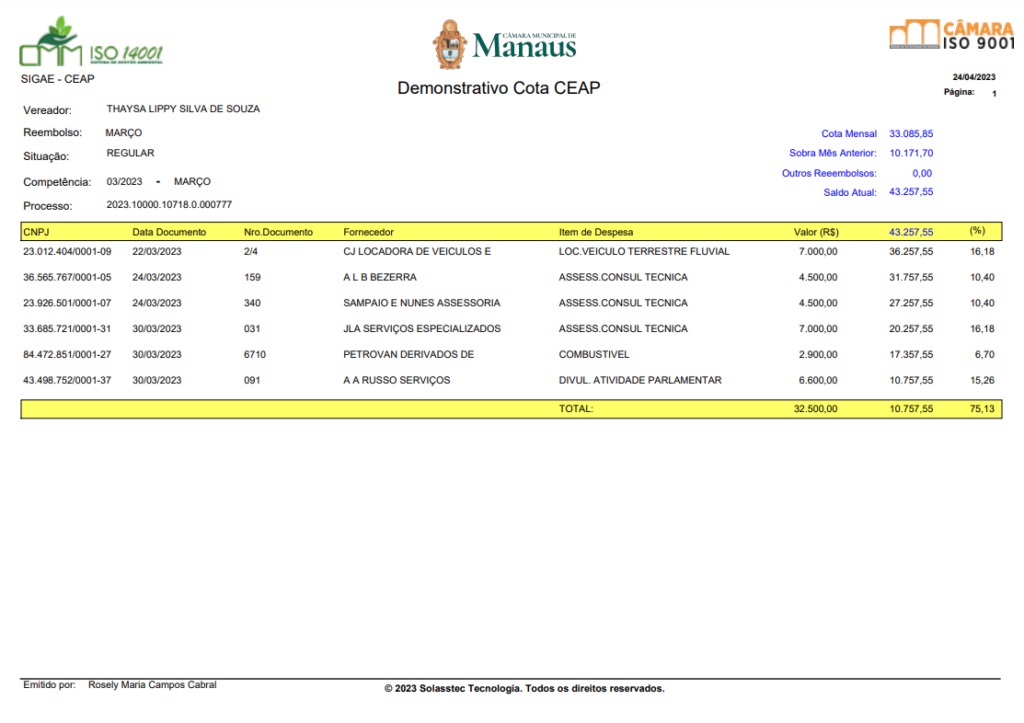Click supplier 'A A RUSSO SERVIÇOS'
1024x723 pixels.
(x=396, y=380)
